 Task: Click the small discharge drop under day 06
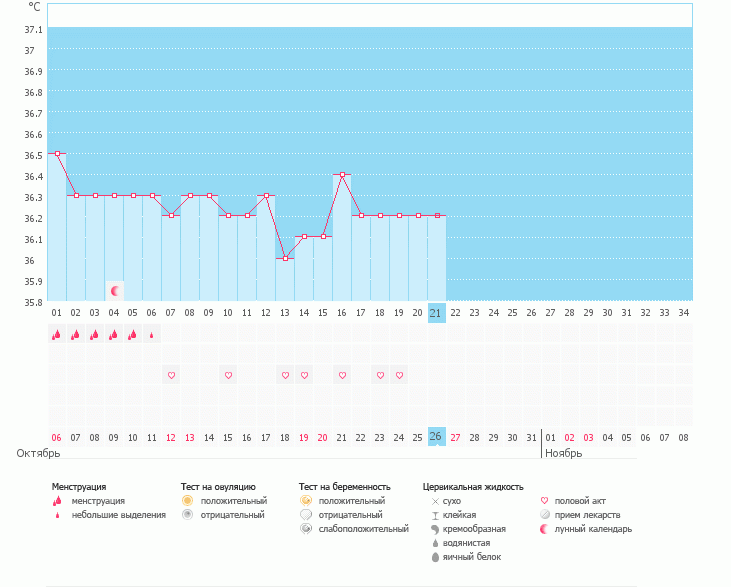point(152,336)
